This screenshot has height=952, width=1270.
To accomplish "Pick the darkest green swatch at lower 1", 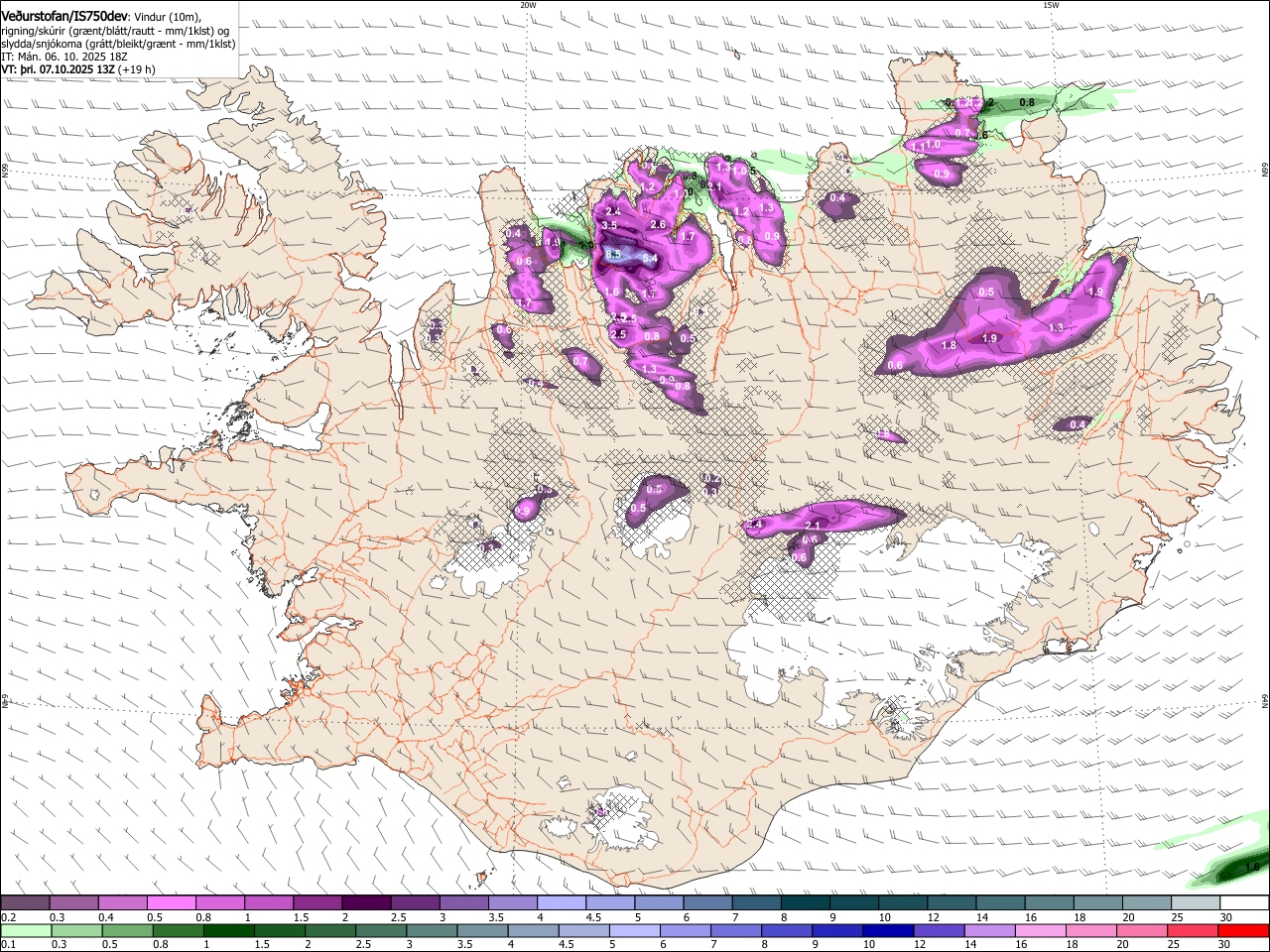I will click(228, 931).
